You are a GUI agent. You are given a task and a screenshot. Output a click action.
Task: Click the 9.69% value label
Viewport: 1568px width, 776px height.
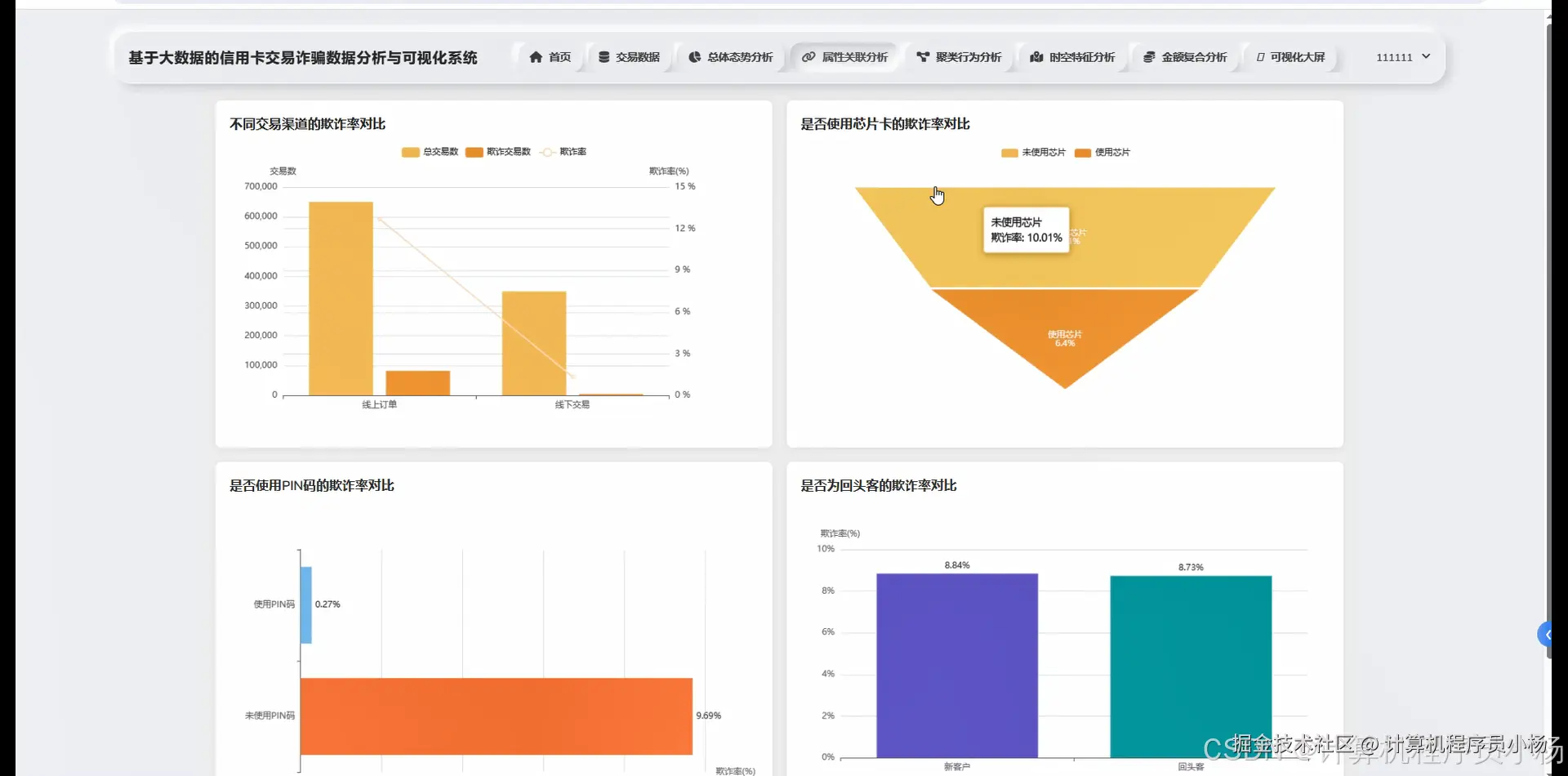coord(709,716)
